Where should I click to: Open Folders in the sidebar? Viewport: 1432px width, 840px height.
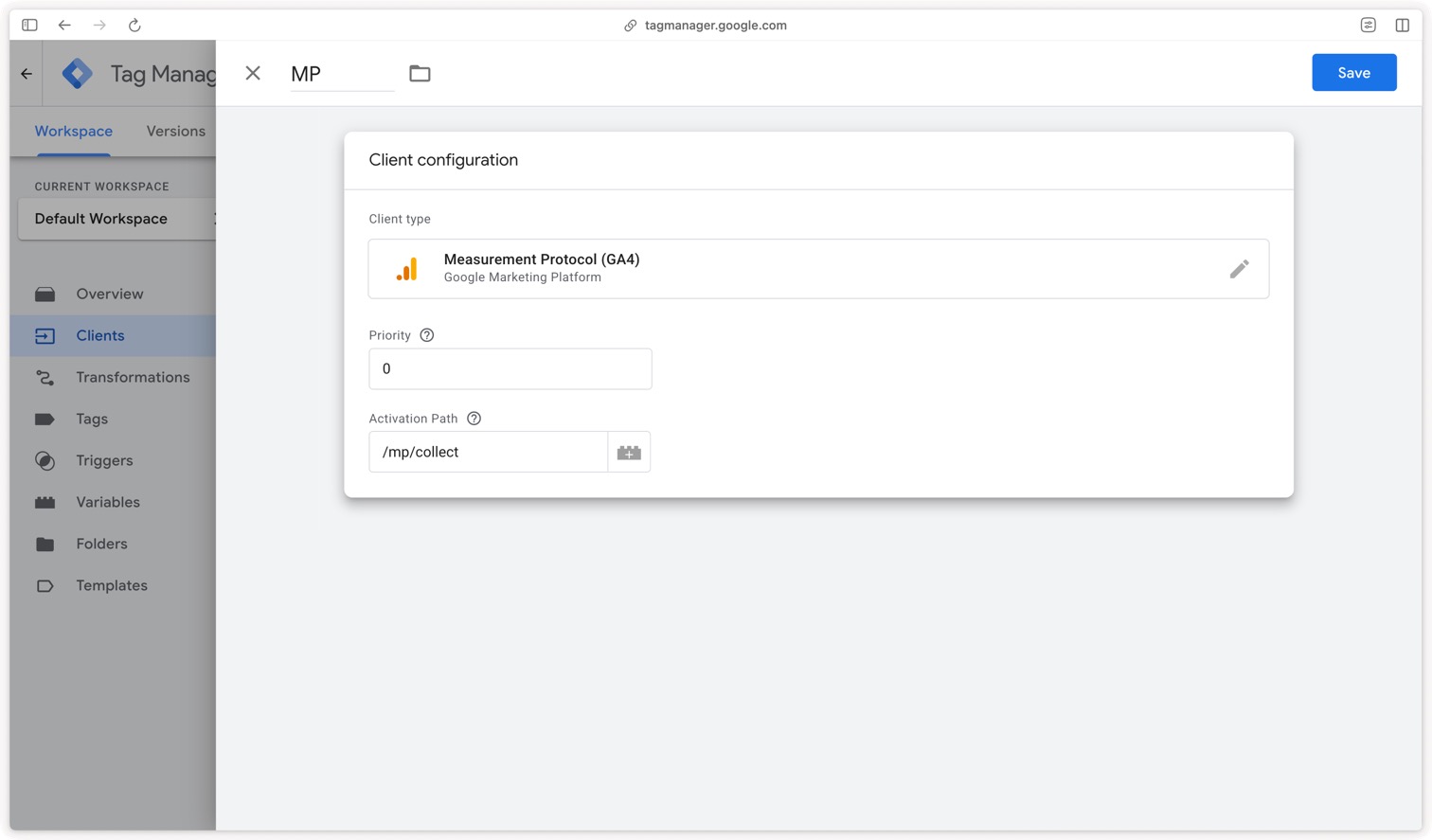point(113,544)
